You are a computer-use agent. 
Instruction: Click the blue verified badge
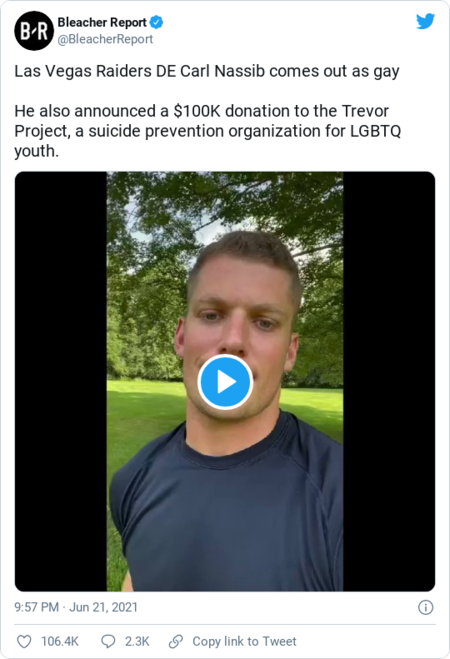pos(156,22)
